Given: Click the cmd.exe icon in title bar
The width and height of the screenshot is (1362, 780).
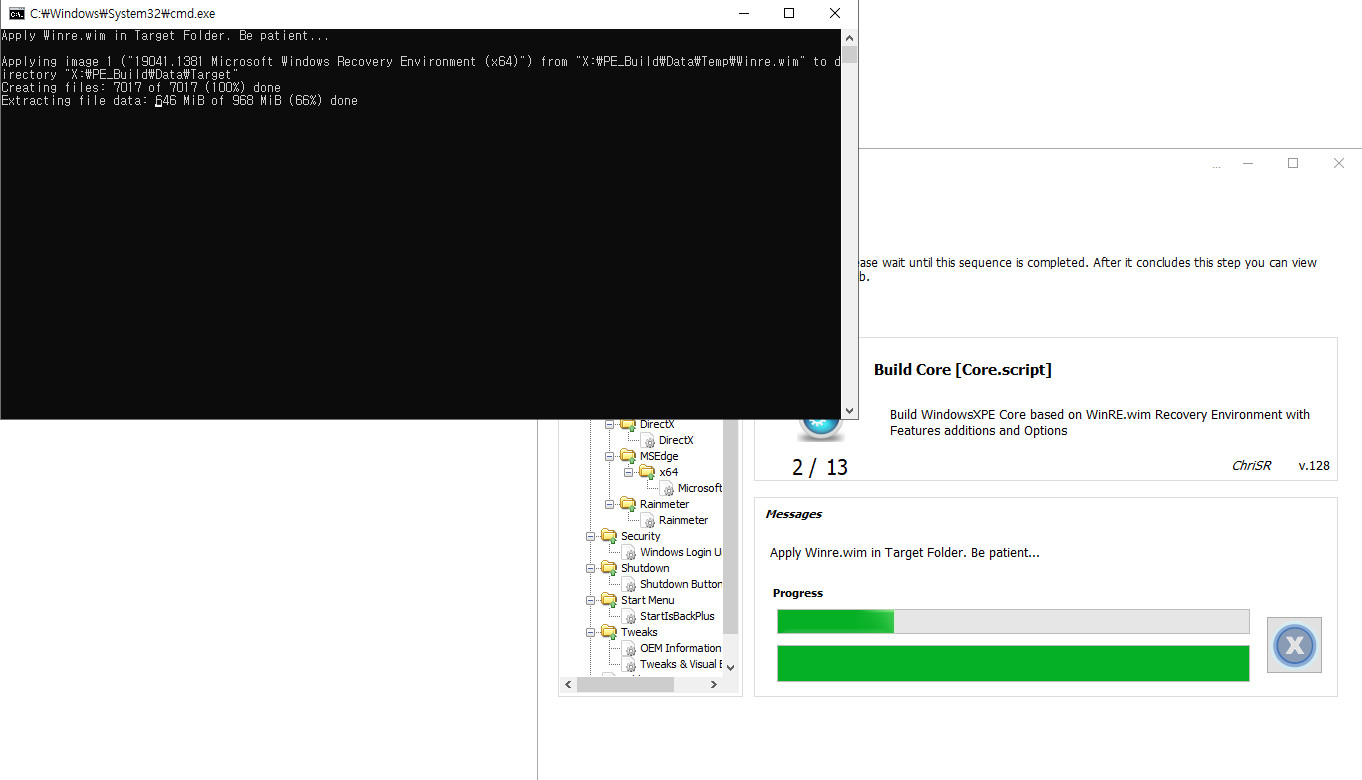Looking at the screenshot, I should (x=17, y=14).
